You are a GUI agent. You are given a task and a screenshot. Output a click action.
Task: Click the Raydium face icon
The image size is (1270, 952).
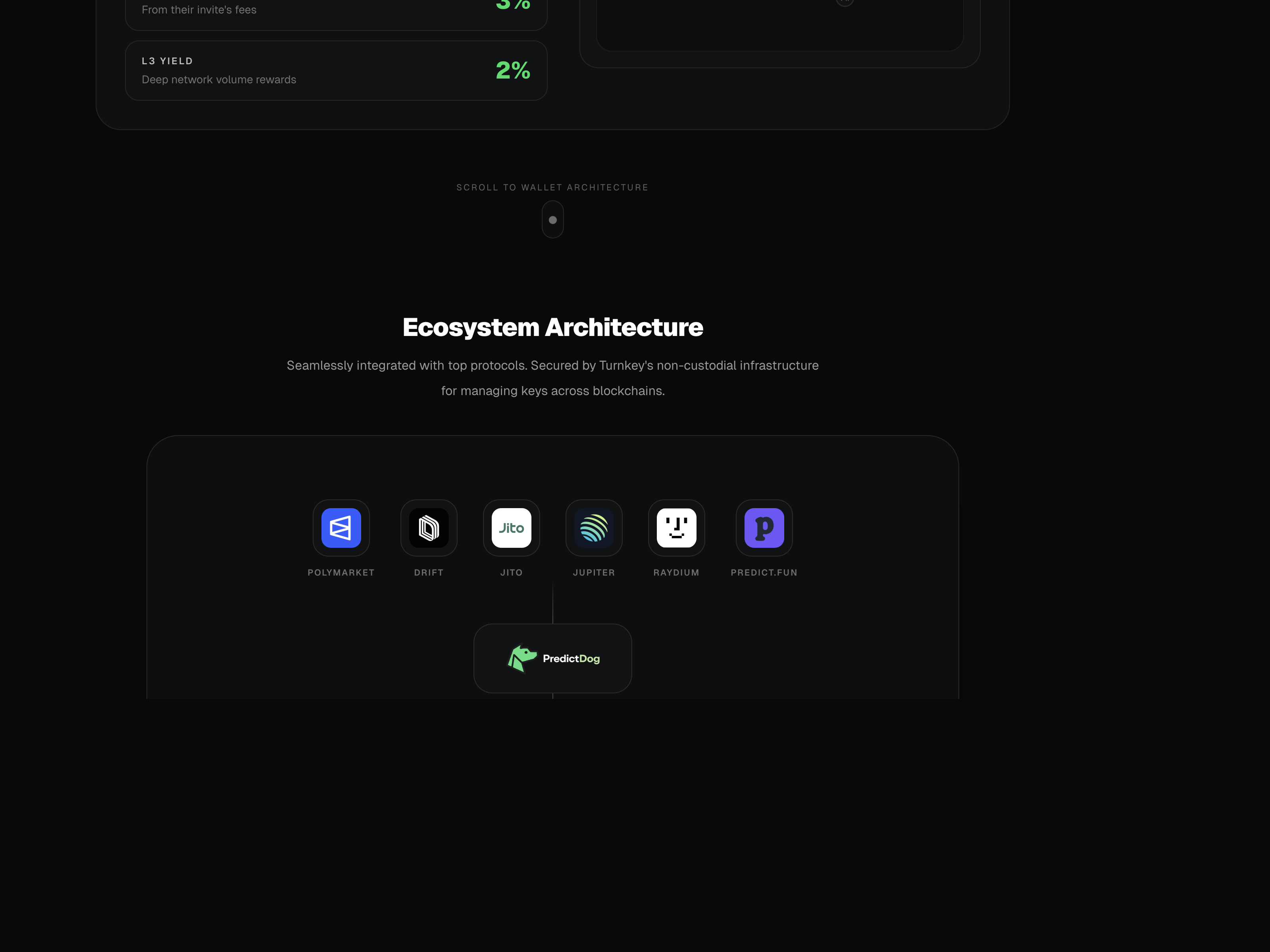point(676,527)
